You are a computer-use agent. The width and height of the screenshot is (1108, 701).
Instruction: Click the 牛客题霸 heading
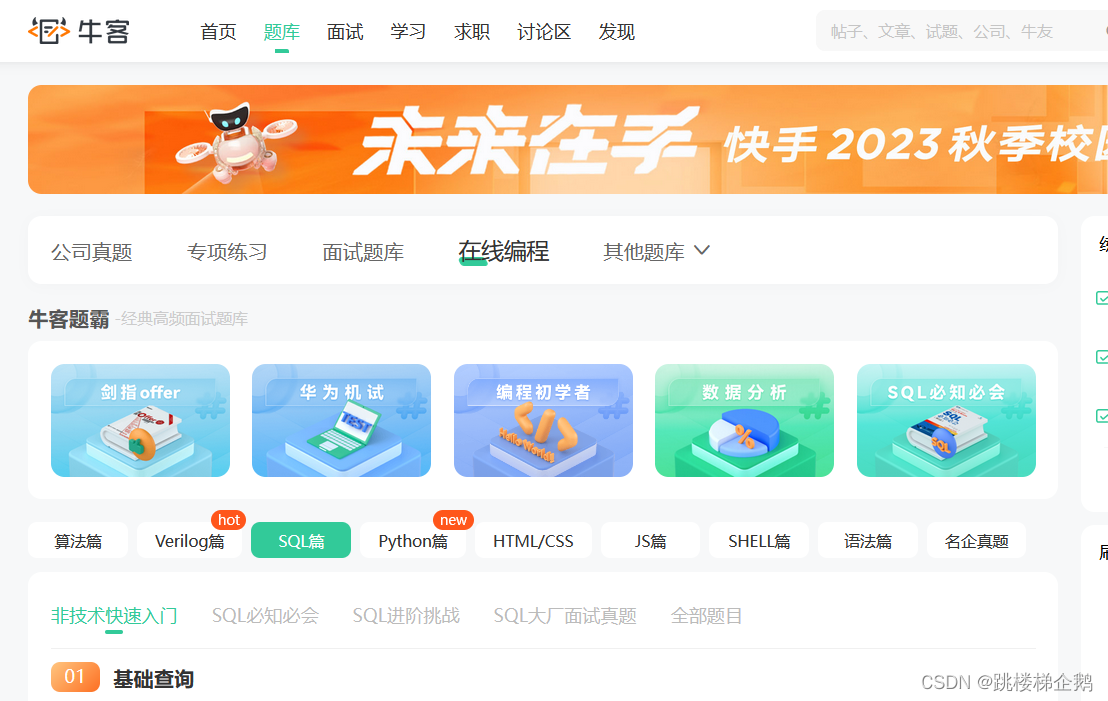point(69,319)
